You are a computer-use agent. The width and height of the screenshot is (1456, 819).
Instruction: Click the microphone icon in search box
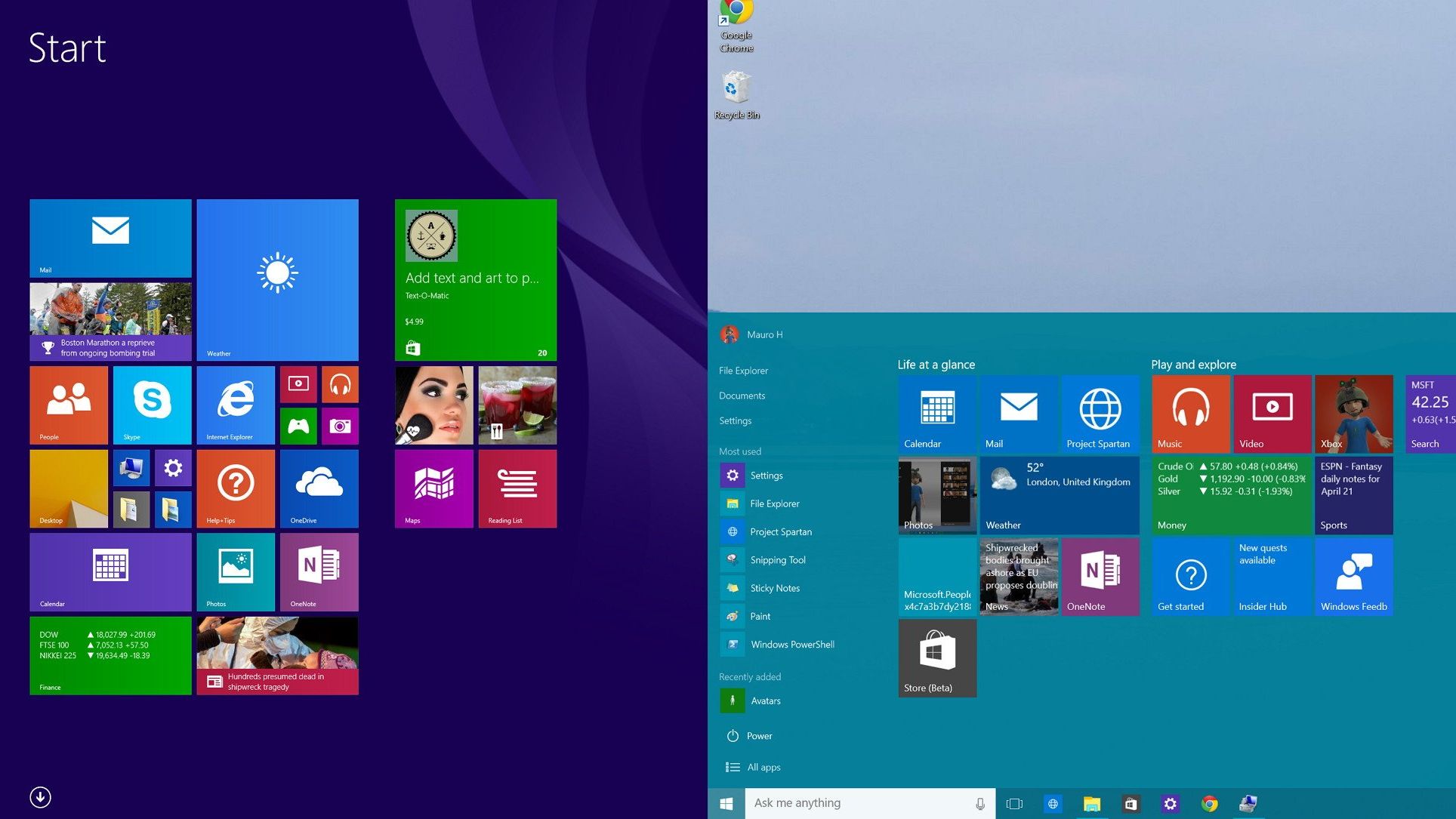click(x=980, y=804)
